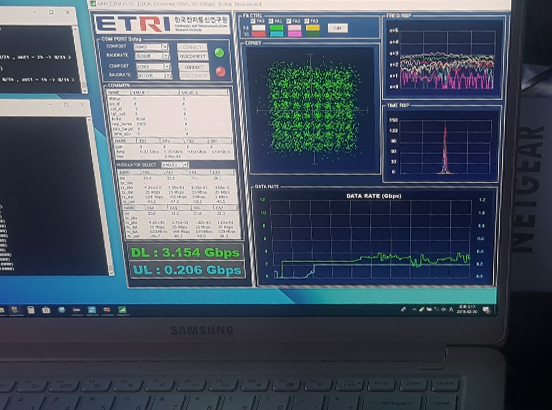The image size is (552, 410).
Task: Click the red connection status indicator
Action: (x=221, y=71)
